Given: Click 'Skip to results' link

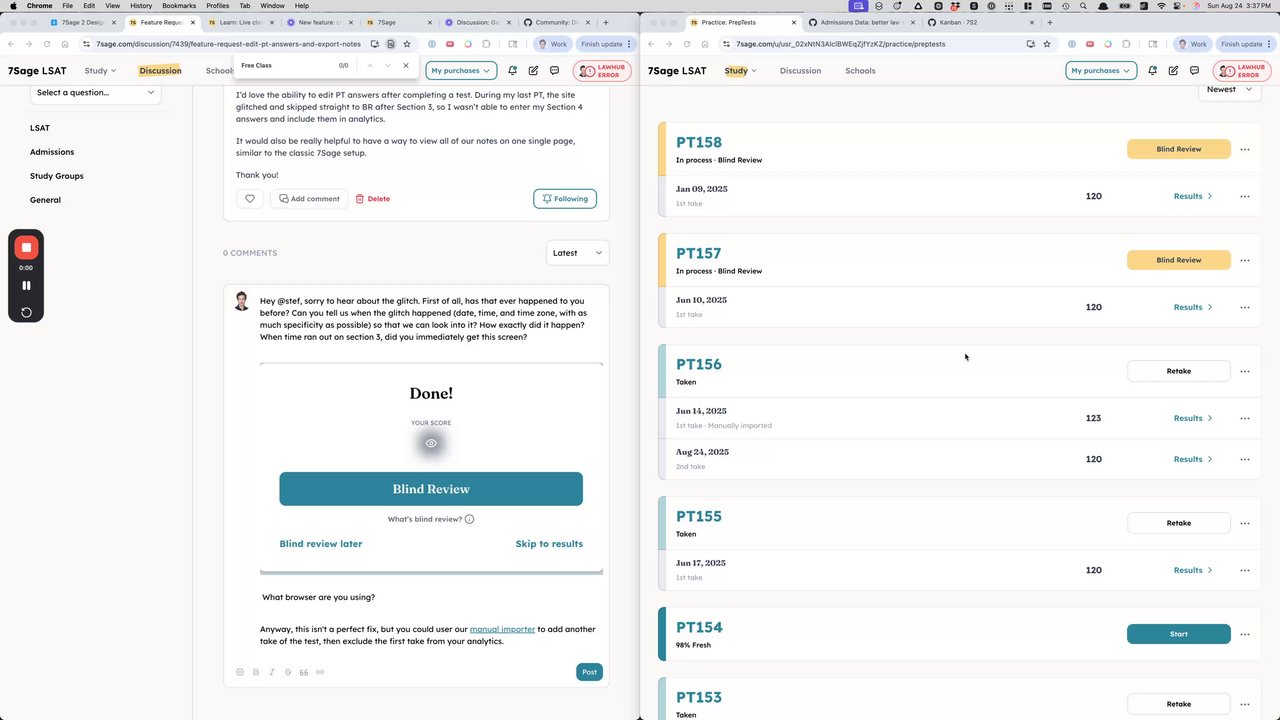Looking at the screenshot, I should click(x=549, y=544).
